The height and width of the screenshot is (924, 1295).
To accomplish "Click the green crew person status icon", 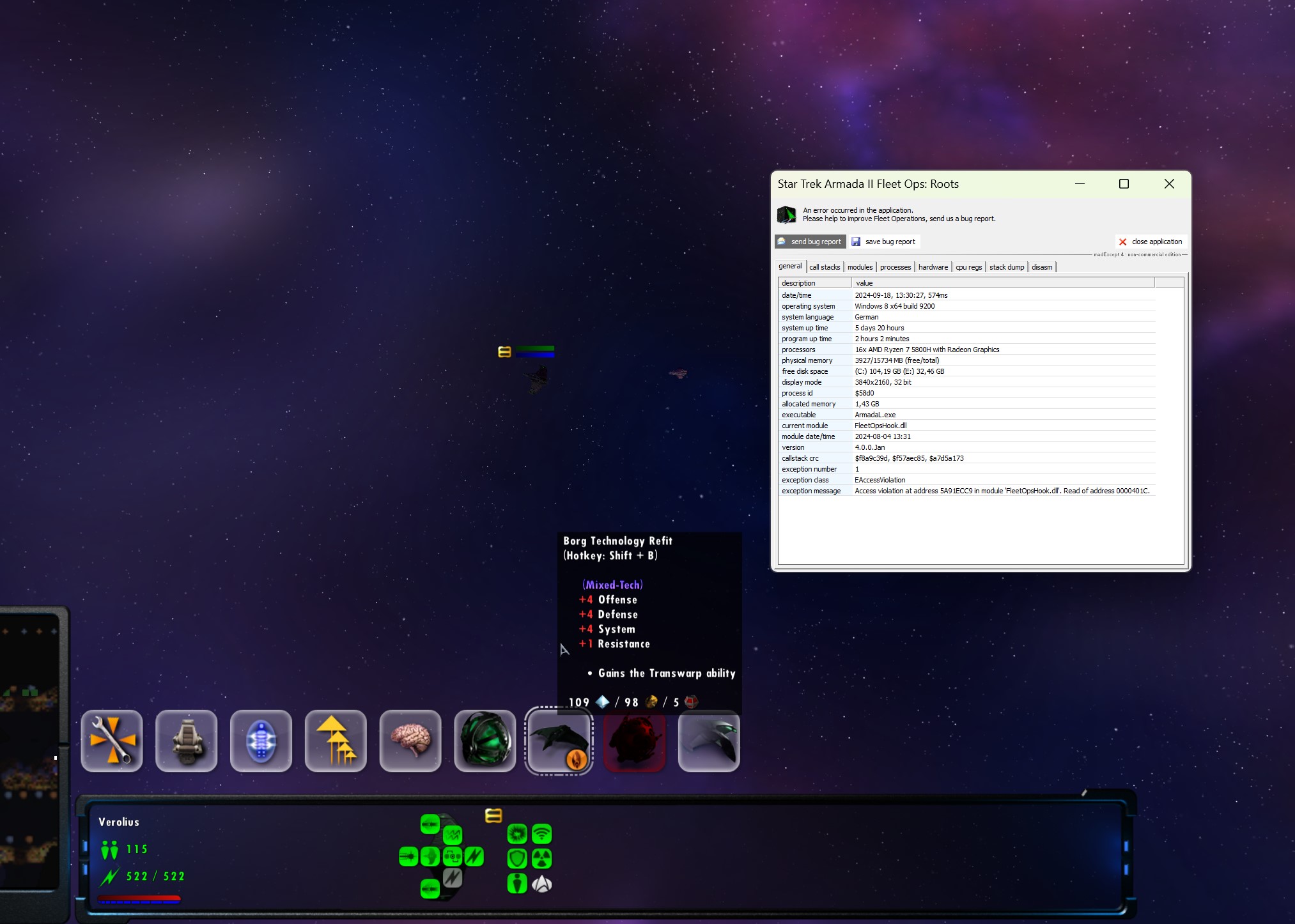I will pyautogui.click(x=517, y=884).
